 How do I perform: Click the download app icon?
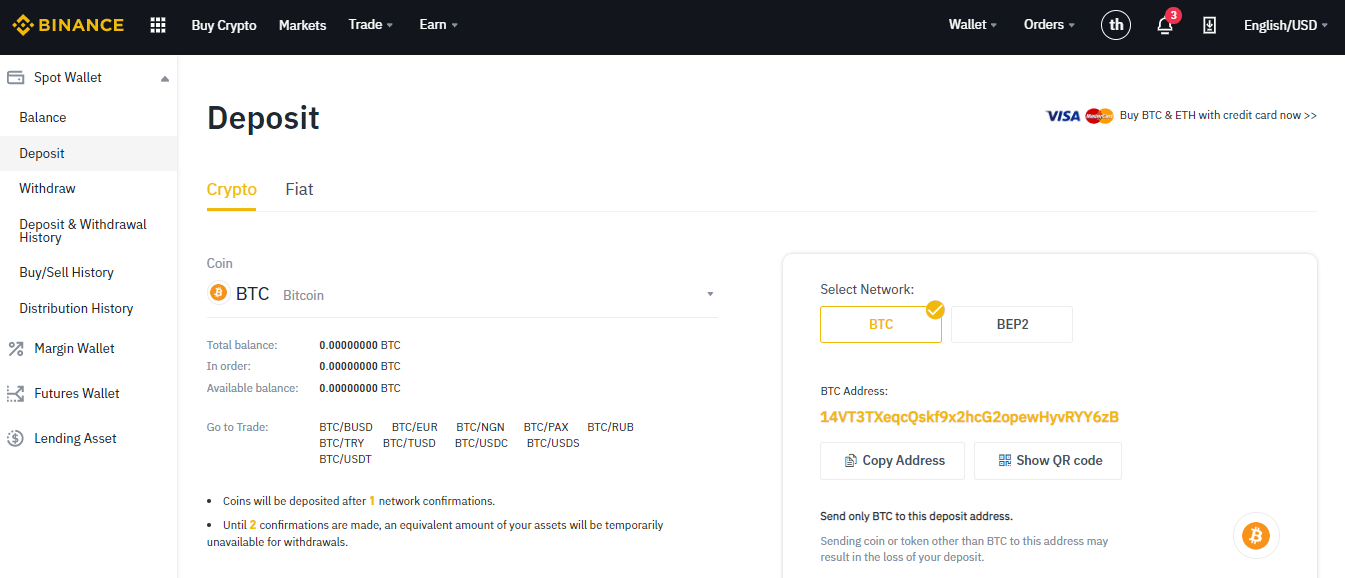coord(1209,25)
